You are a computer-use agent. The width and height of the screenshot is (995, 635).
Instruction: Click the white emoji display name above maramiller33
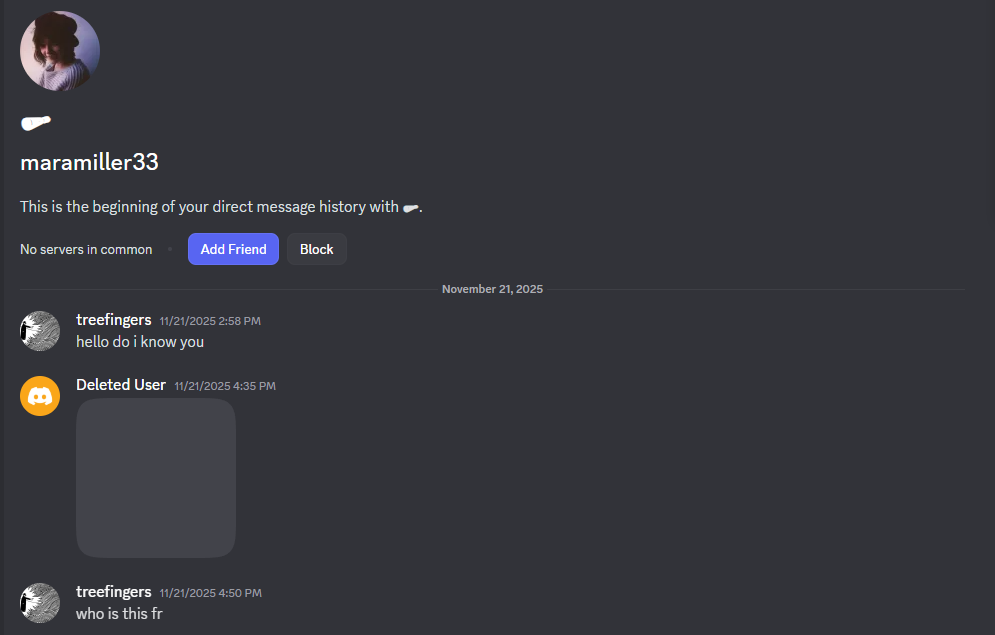(36, 122)
